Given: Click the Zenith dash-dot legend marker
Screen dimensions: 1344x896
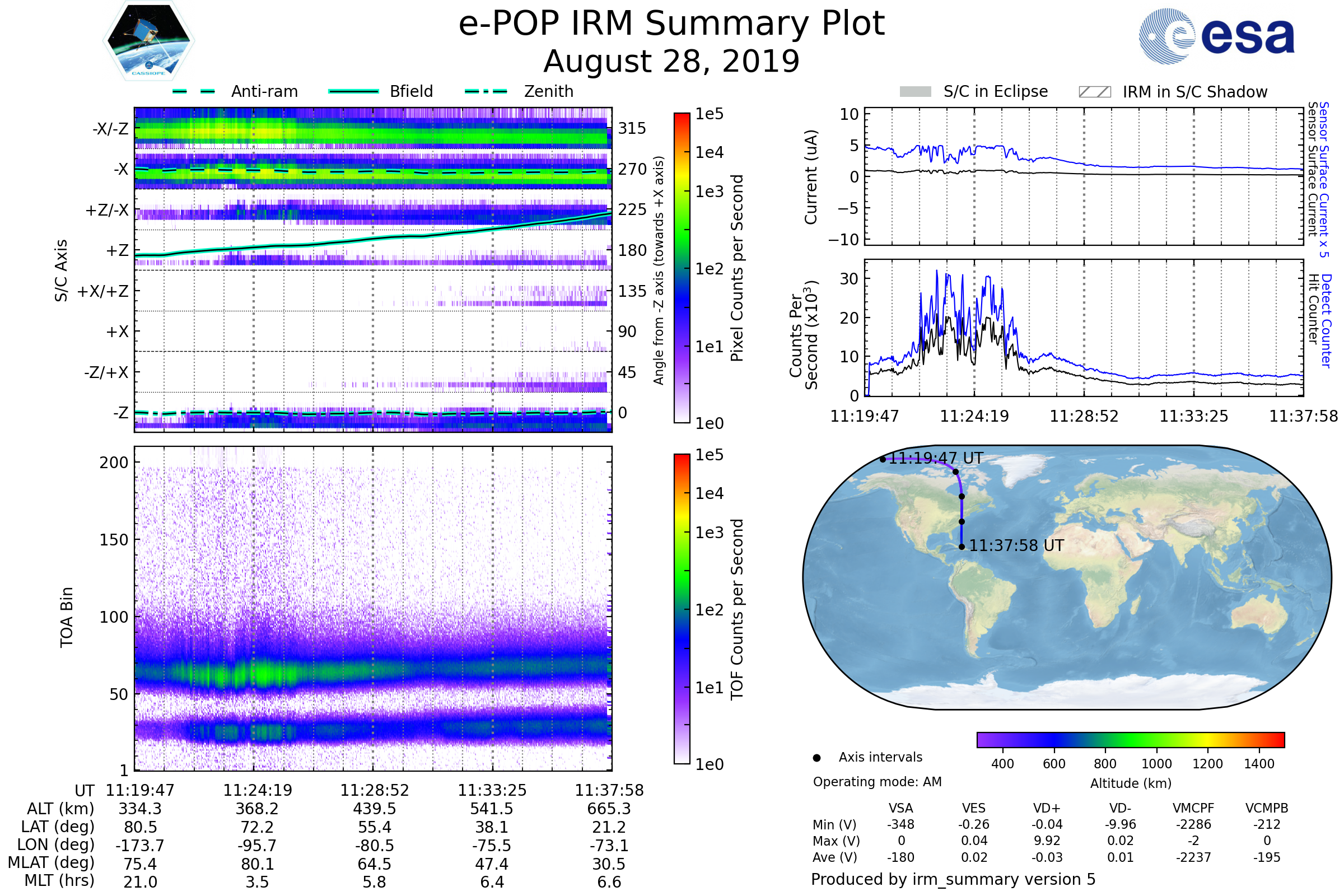Looking at the screenshot, I should (x=486, y=91).
